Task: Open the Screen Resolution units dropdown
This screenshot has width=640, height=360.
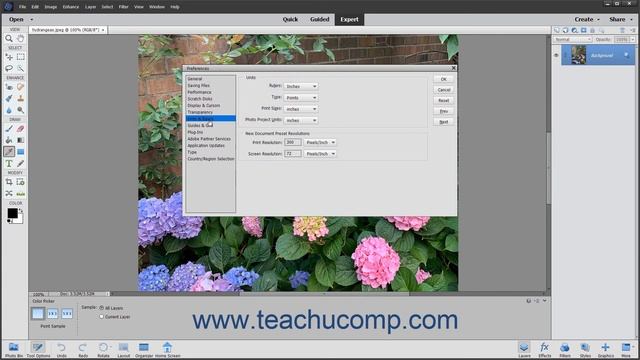Action: pyautogui.click(x=320, y=154)
